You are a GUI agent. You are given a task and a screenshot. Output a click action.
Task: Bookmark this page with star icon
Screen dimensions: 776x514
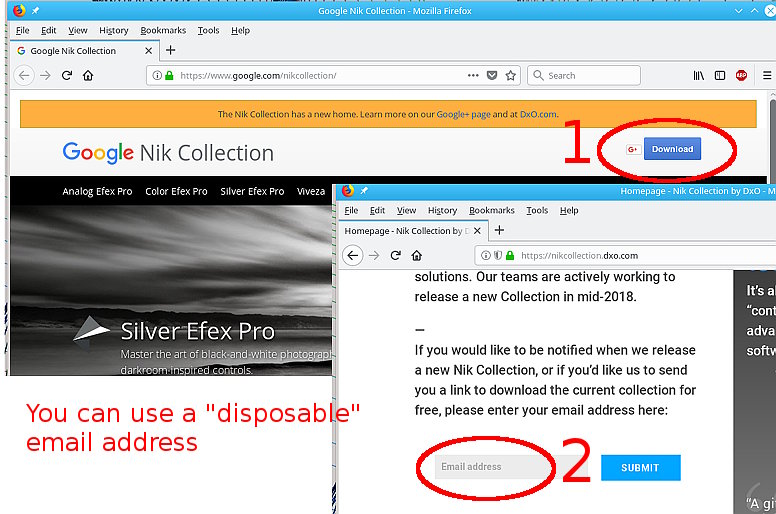[x=511, y=76]
